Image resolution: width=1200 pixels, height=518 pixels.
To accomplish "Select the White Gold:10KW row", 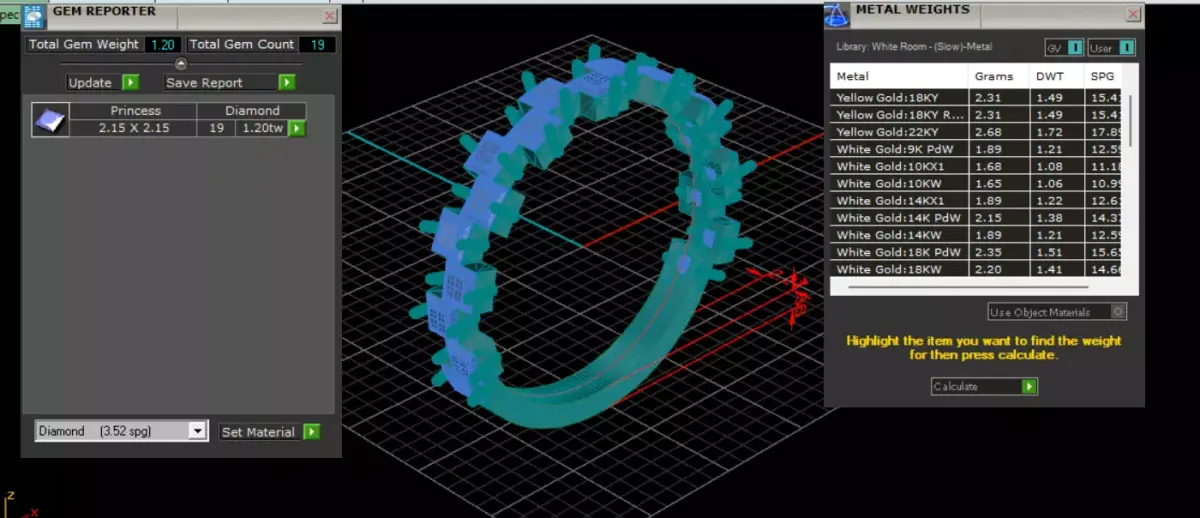I will tap(976, 183).
